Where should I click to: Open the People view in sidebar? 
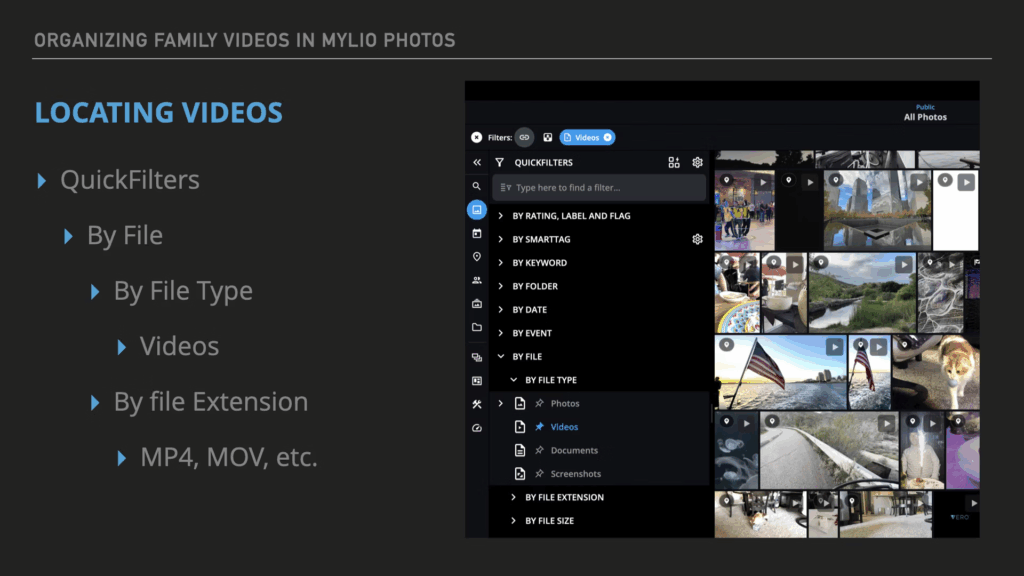coord(477,280)
